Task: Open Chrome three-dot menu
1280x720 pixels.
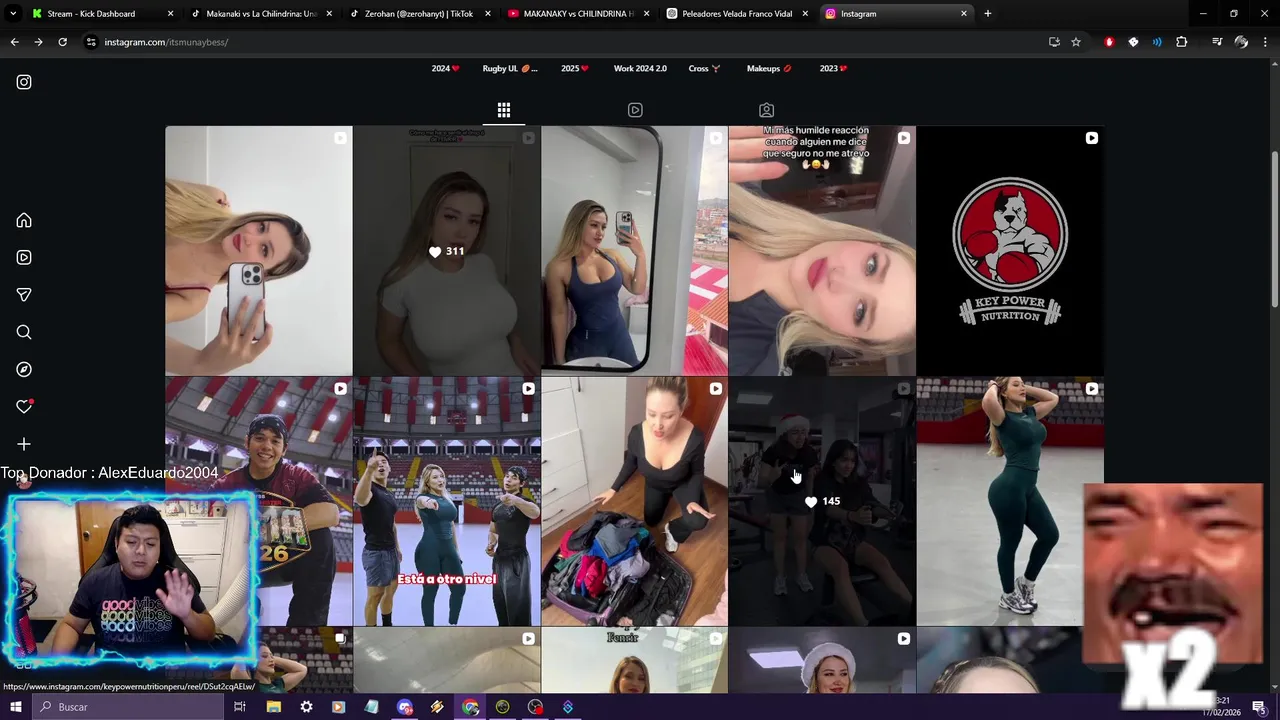Action: tap(1265, 42)
